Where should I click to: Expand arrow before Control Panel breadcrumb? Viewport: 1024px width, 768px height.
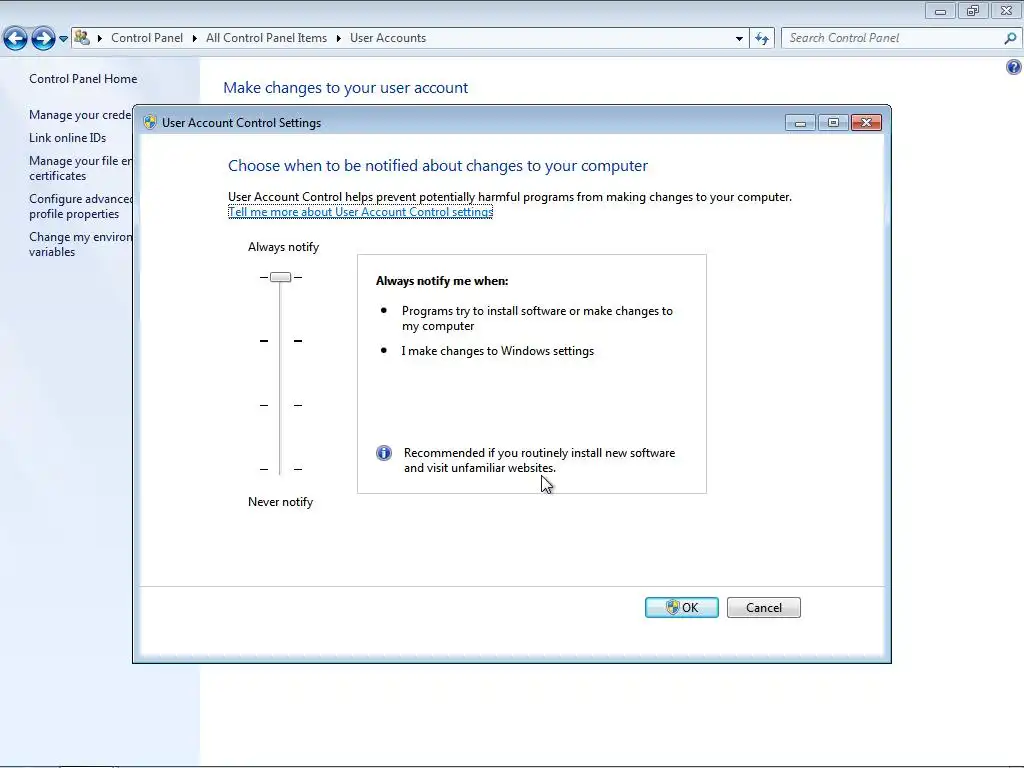pyautogui.click(x=100, y=39)
